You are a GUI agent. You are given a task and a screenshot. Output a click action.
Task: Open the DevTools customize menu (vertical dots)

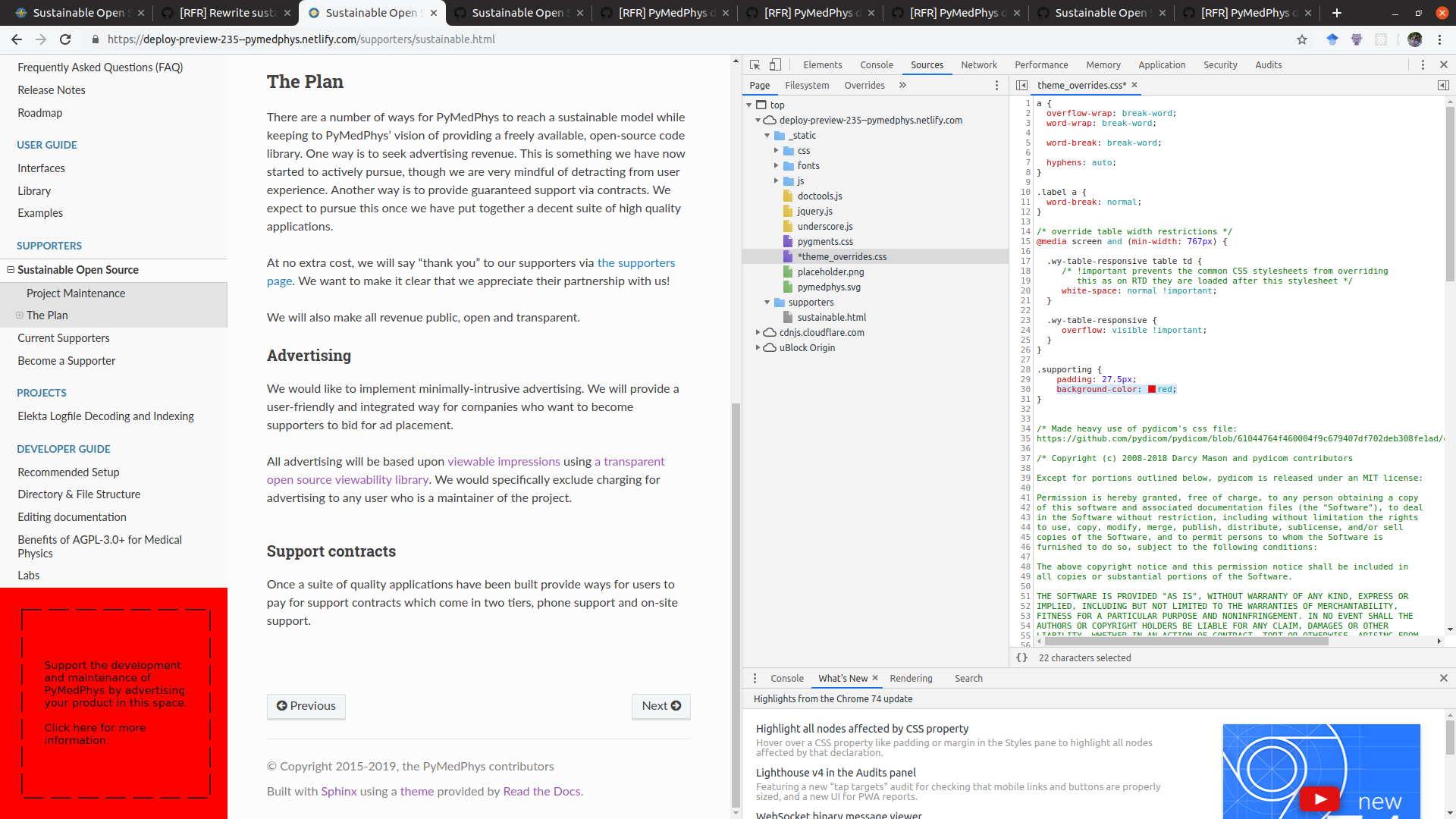(x=1423, y=65)
